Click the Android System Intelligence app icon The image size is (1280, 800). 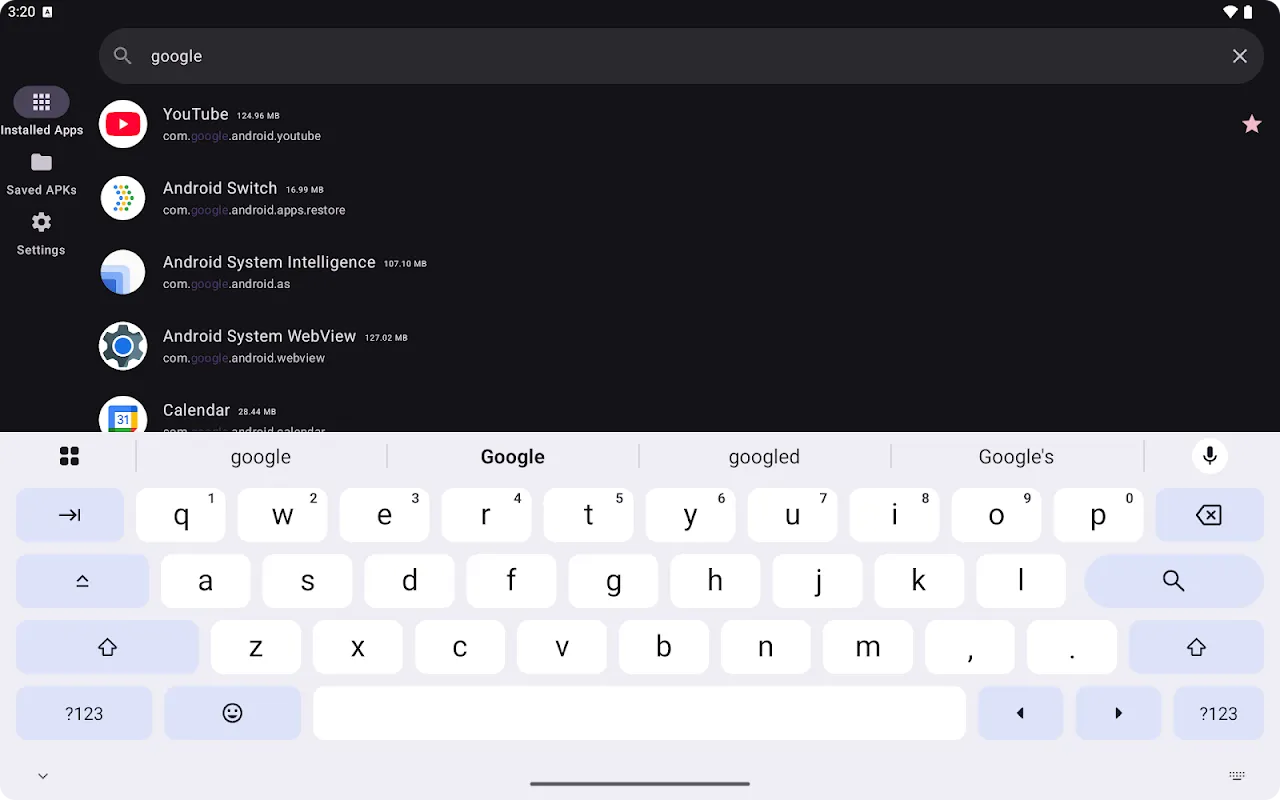coord(122,272)
